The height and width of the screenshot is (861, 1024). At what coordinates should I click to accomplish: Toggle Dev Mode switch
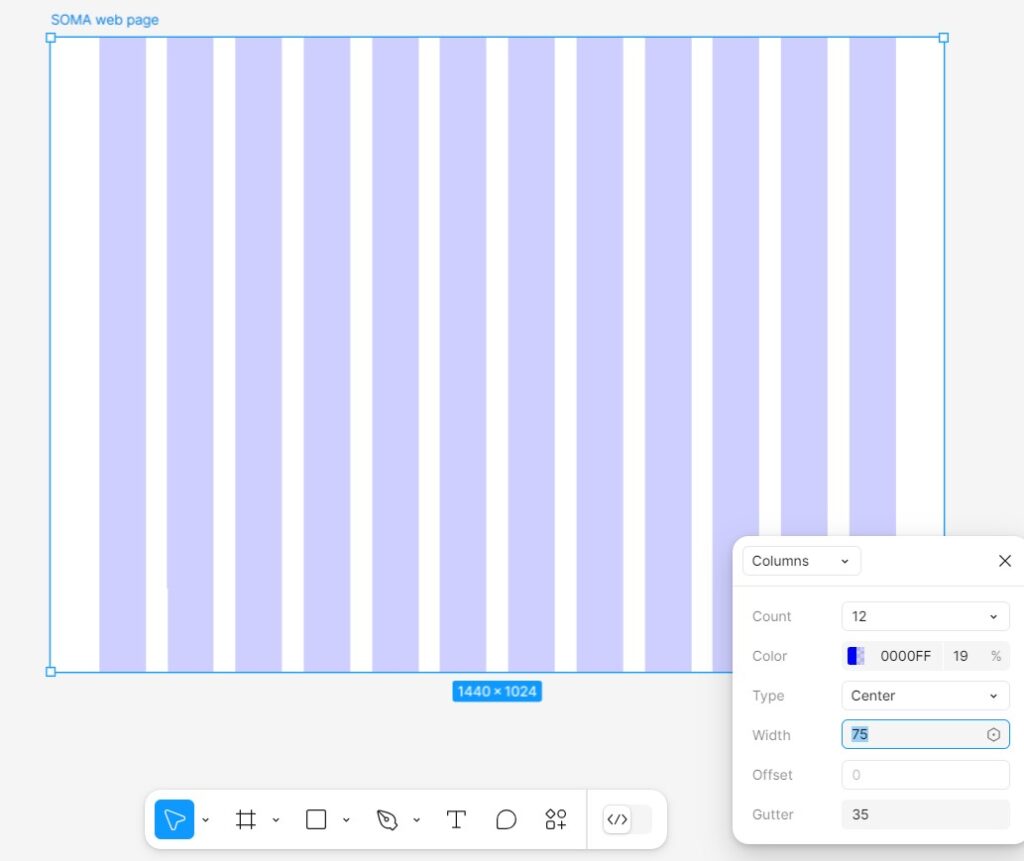628,819
